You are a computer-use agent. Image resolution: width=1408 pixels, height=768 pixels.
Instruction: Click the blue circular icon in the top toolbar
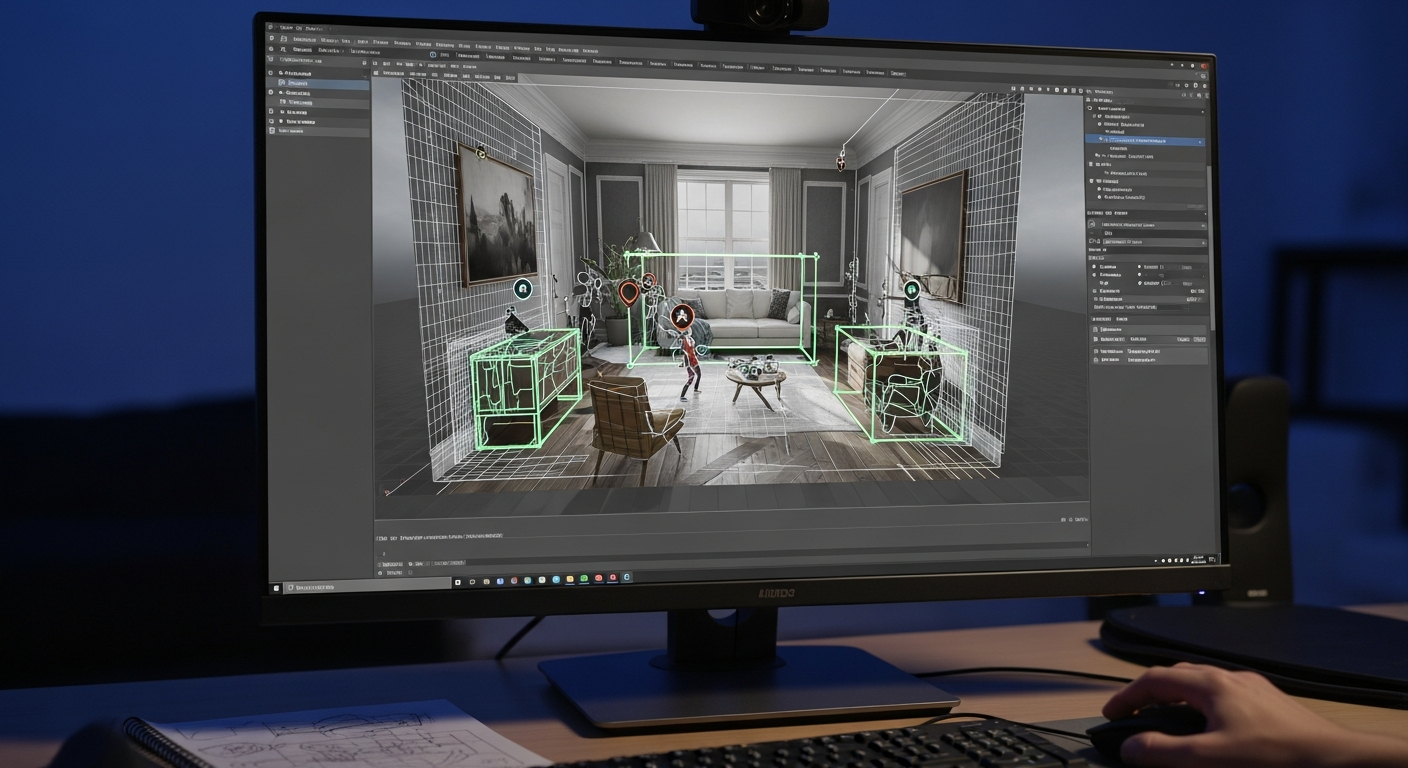432,54
